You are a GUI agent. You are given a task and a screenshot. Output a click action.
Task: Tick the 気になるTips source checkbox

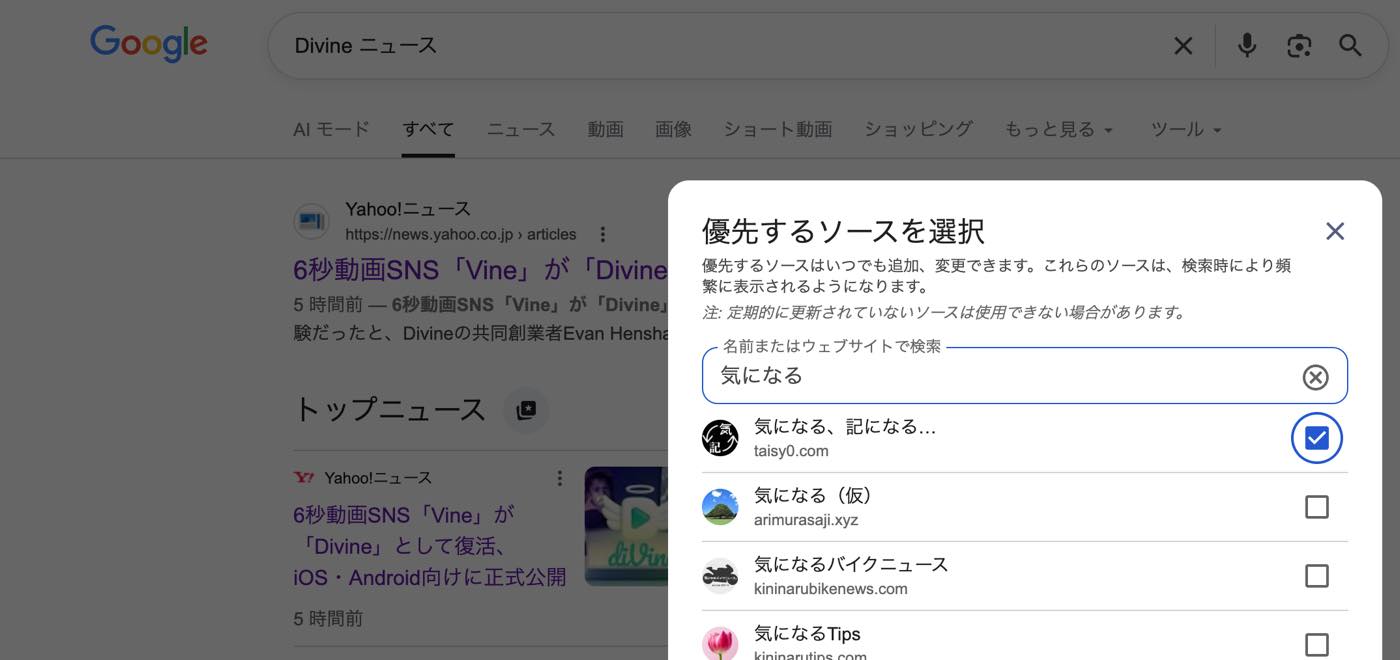pos(1316,644)
